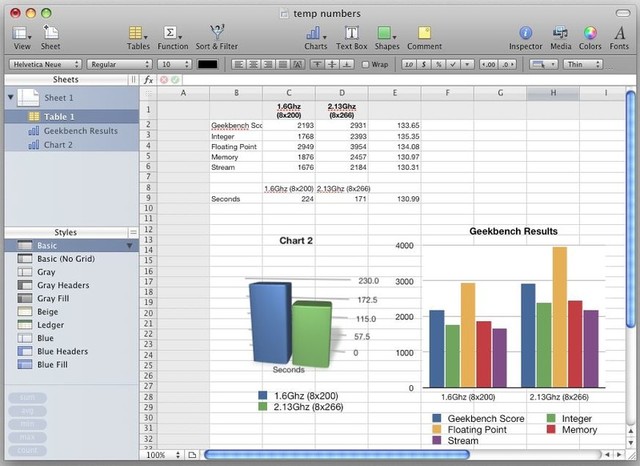This screenshot has width=640, height=466.
Task: Center align text in format bar
Action: pos(253,64)
